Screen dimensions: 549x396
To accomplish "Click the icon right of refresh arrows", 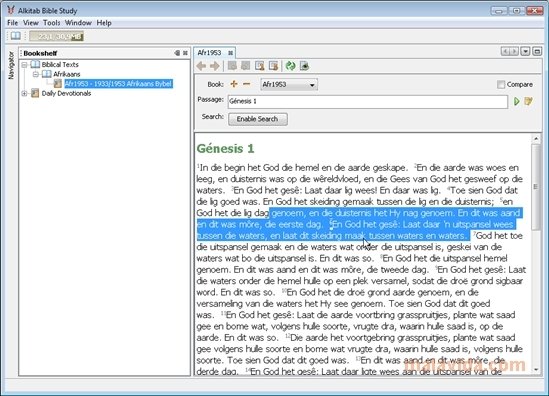I will point(304,66).
